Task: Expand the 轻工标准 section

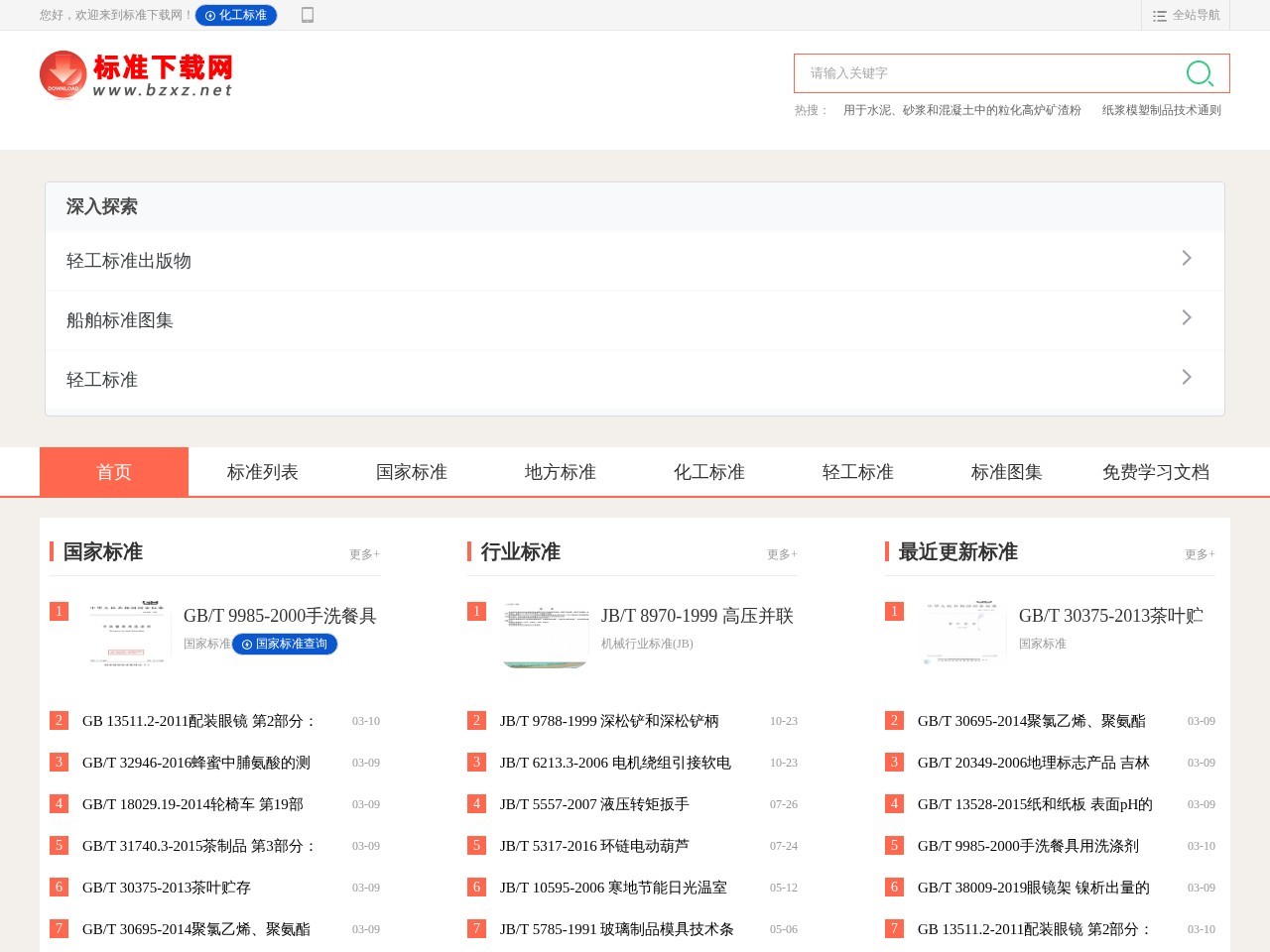Action: click(x=635, y=379)
